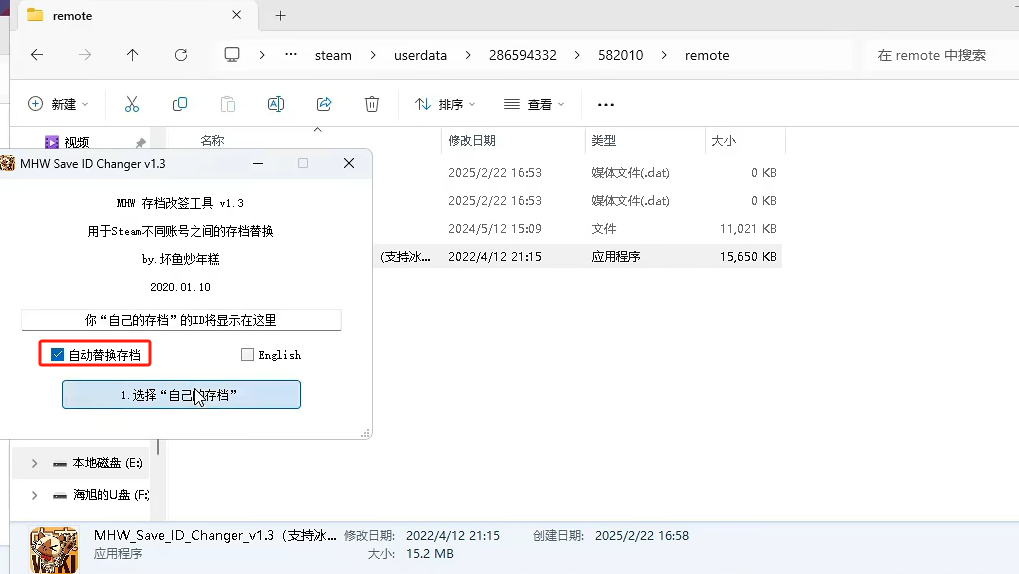Select 本地磁盘 (E:) in sidebar
Image resolution: width=1019 pixels, height=574 pixels.
(x=107, y=463)
